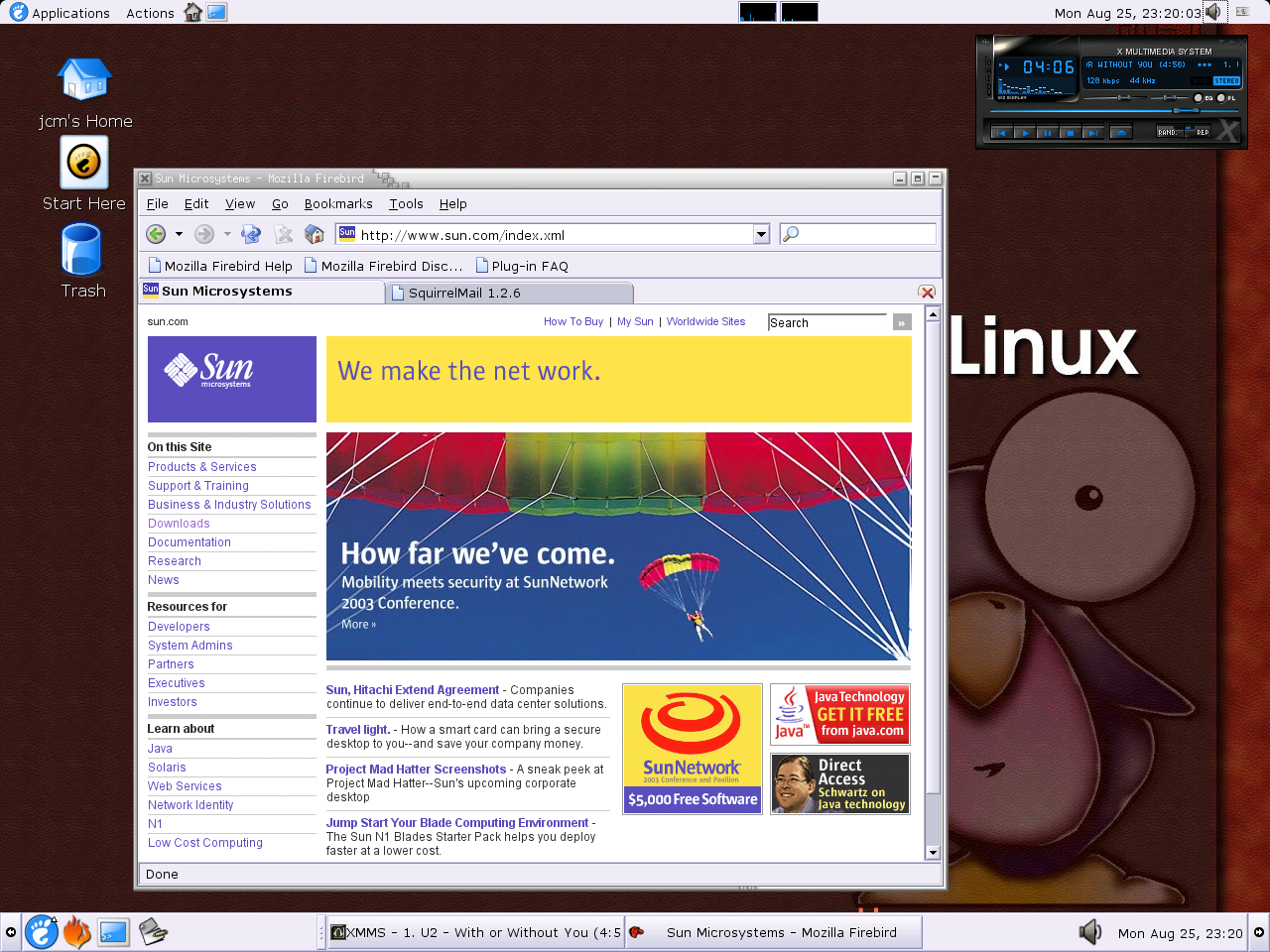Select the Sun Microsystems browser tab
This screenshot has width=1270, height=952.
[262, 291]
